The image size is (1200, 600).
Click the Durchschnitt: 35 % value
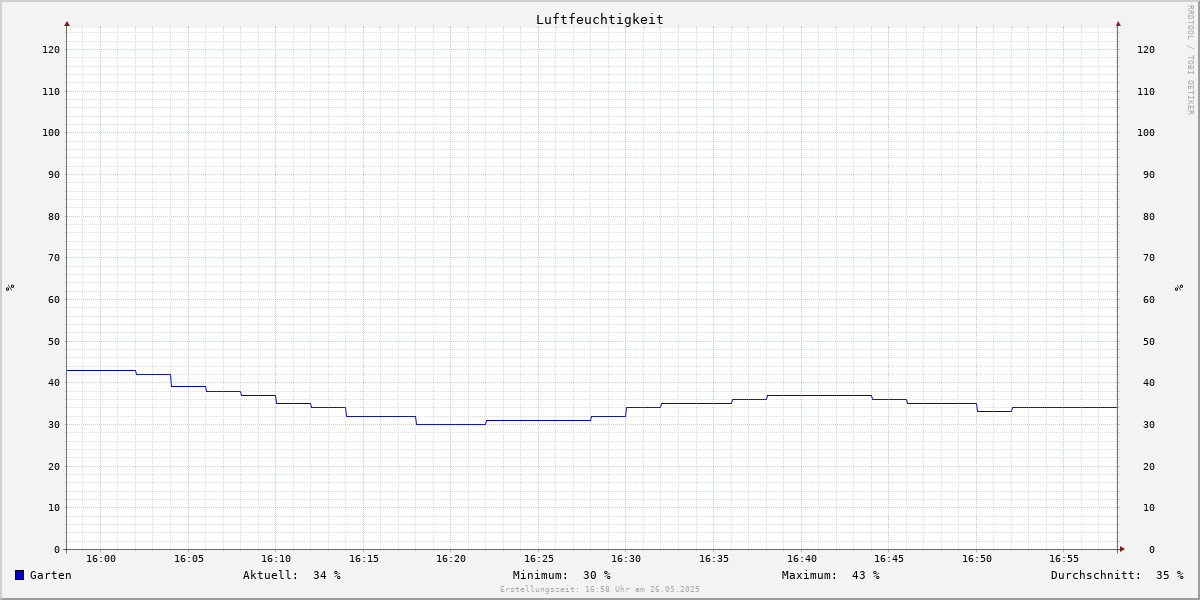[1117, 575]
